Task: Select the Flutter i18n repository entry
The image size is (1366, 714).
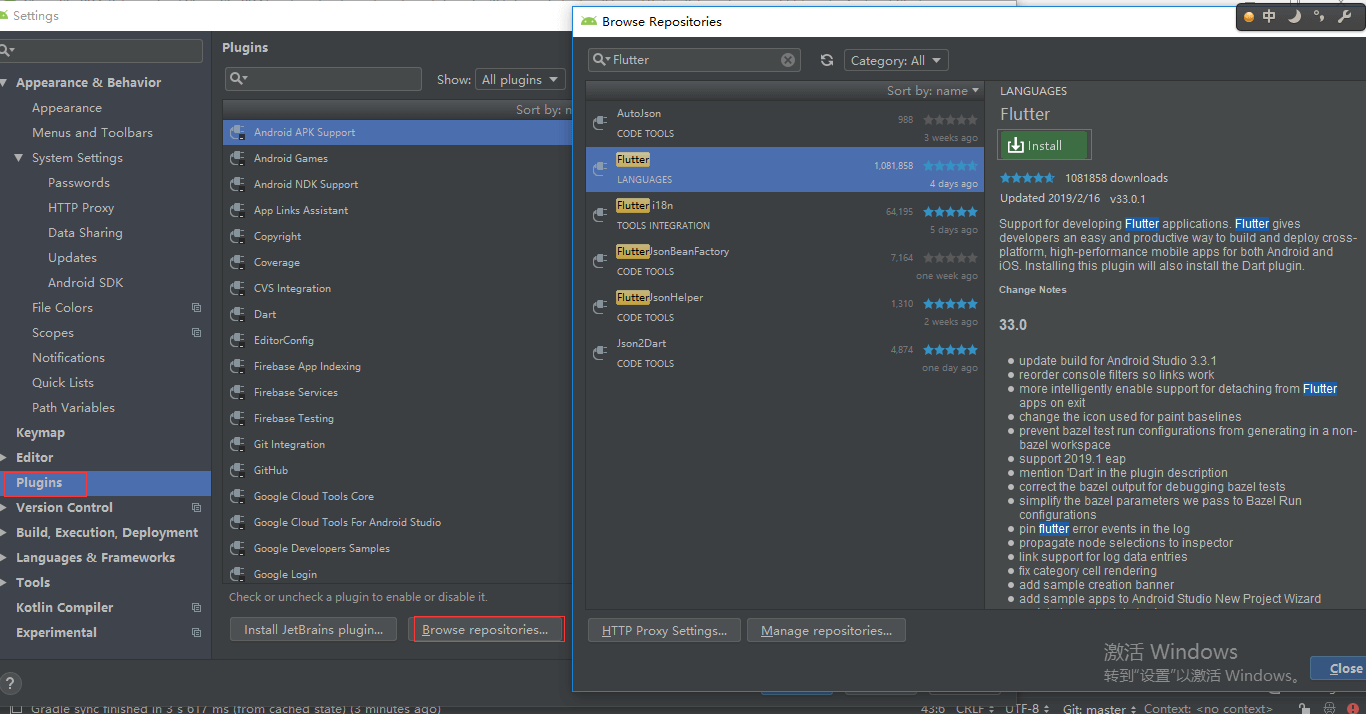Action: pyautogui.click(x=785, y=215)
